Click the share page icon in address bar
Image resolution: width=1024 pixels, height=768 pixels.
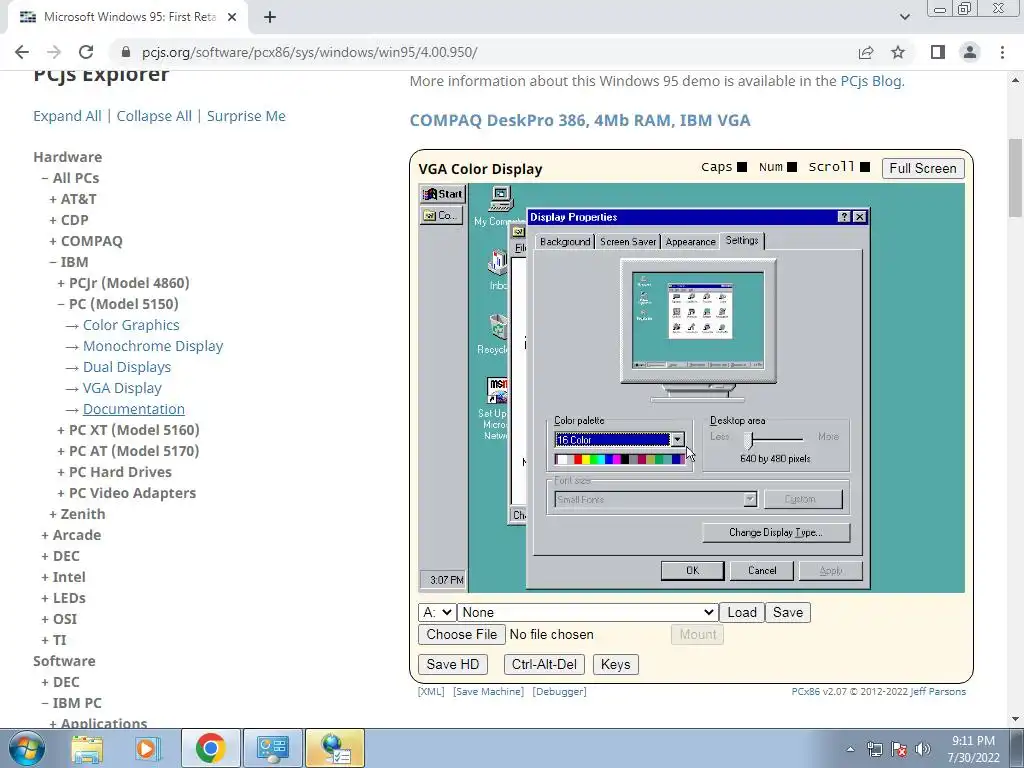tap(866, 52)
